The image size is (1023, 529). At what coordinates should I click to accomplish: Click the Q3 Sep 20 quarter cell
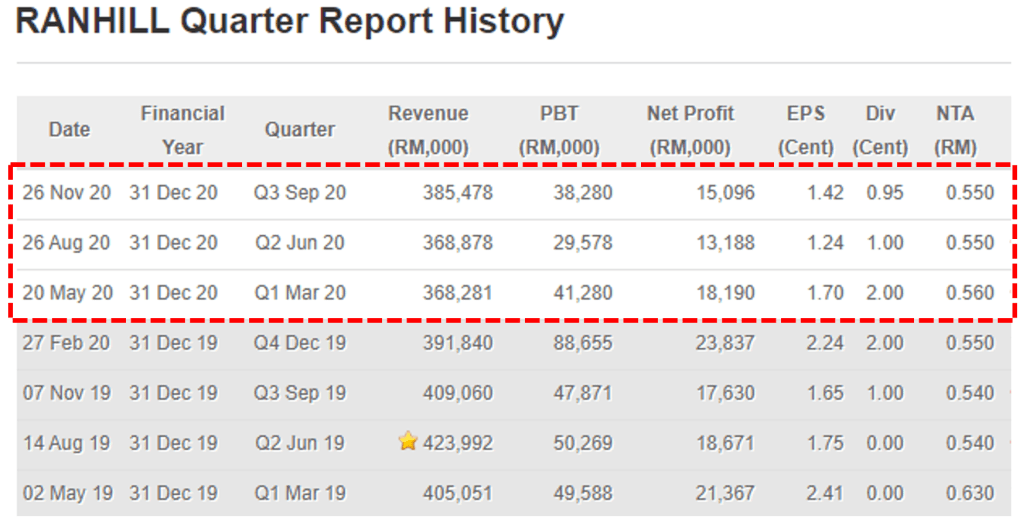300,193
